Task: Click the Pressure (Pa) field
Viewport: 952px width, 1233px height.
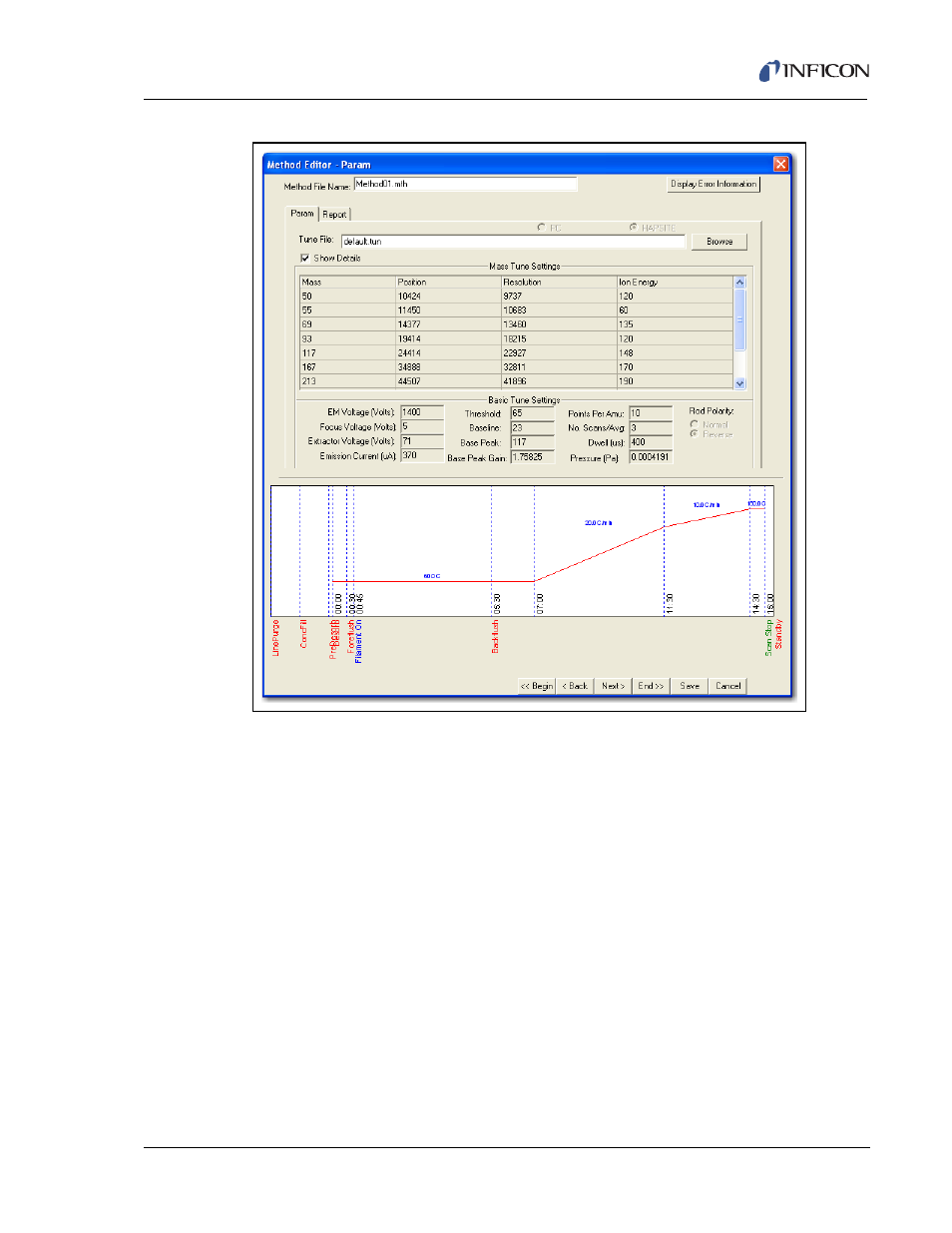Action: (651, 457)
